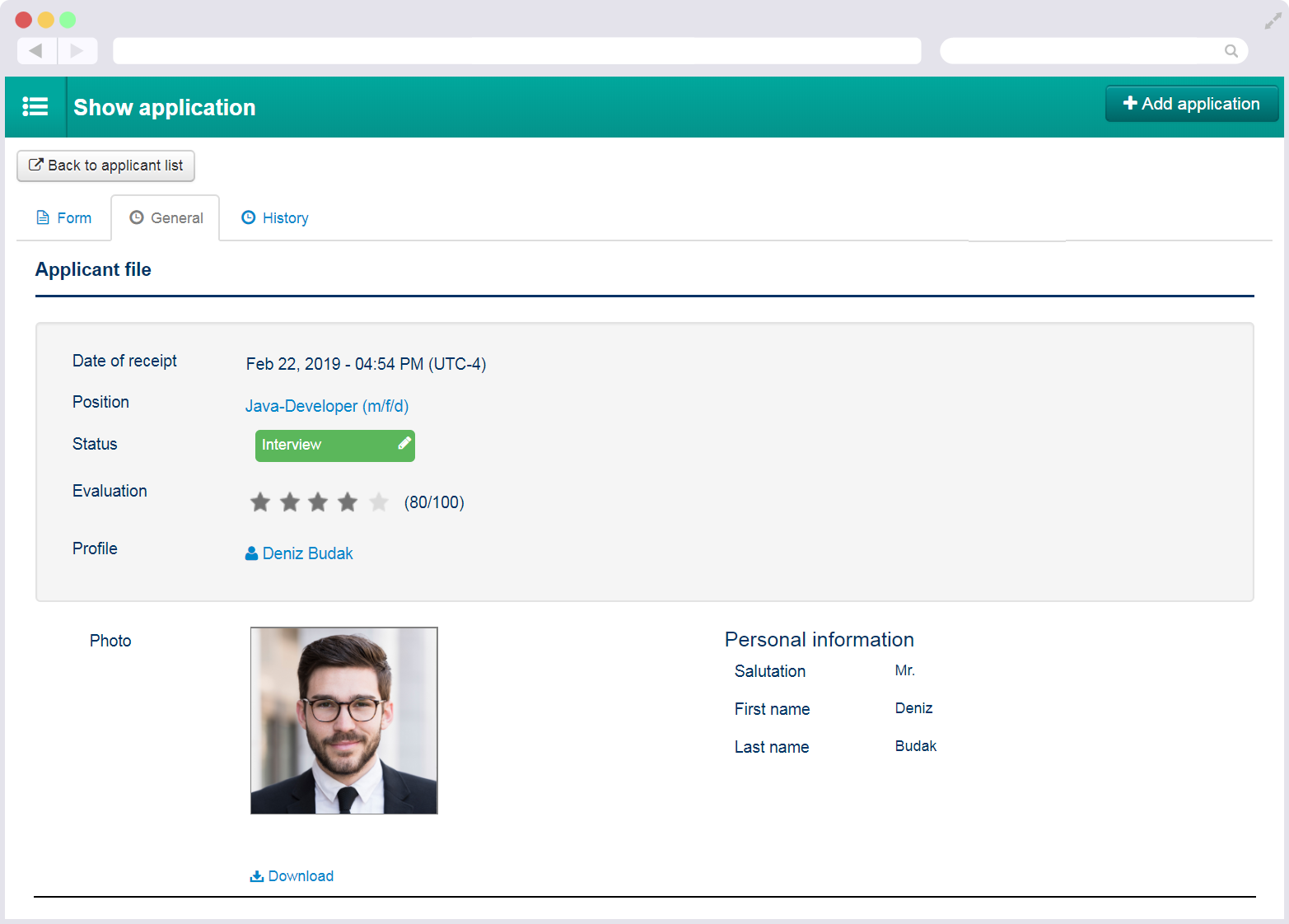The height and width of the screenshot is (924, 1289).
Task: Click the yellow minimize window dot
Action: click(46, 20)
